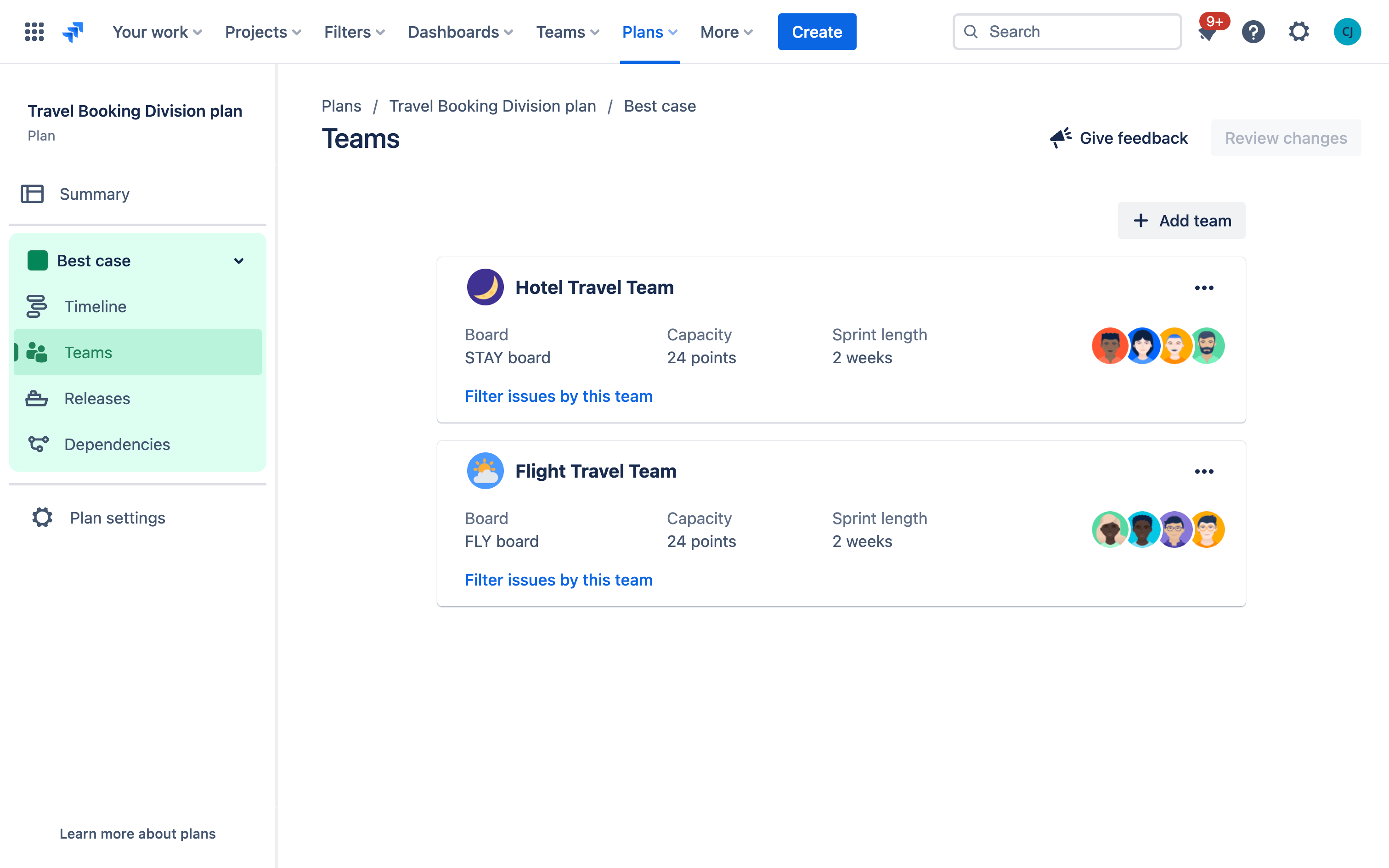Select the Plans tab in top navigation
The height and width of the screenshot is (868, 1389).
649,31
